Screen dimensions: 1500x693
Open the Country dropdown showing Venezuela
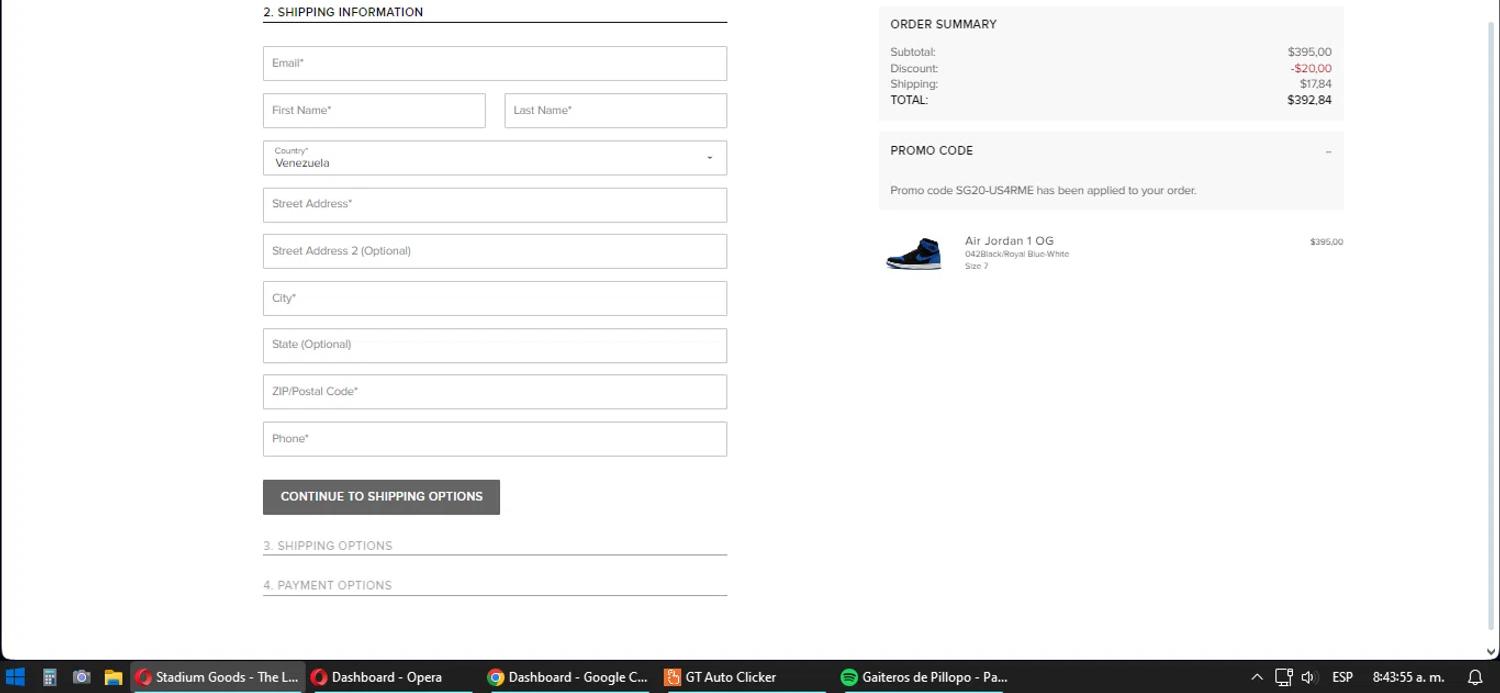[x=495, y=157]
